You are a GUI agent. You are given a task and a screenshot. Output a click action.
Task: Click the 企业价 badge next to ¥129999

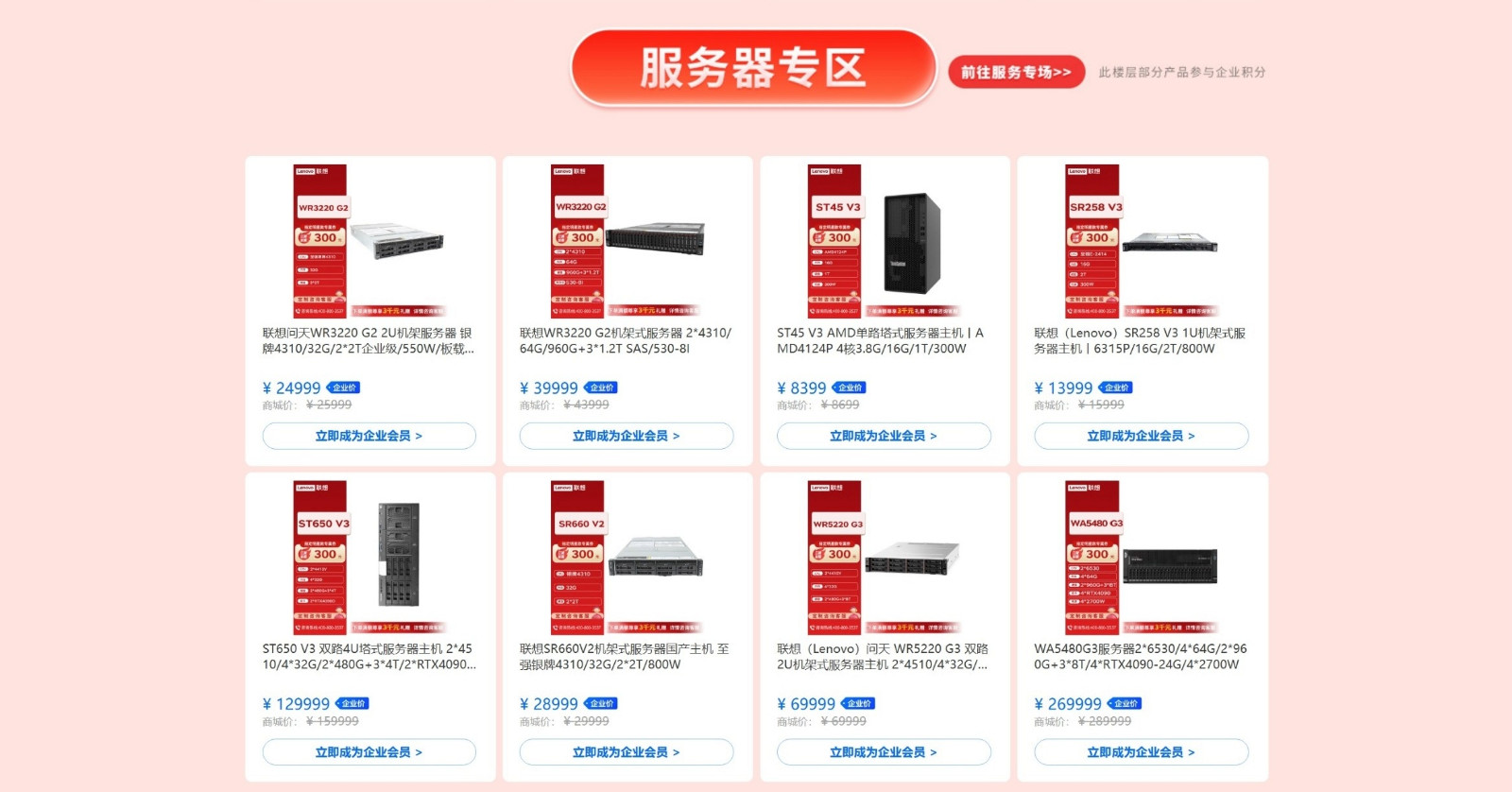point(352,703)
